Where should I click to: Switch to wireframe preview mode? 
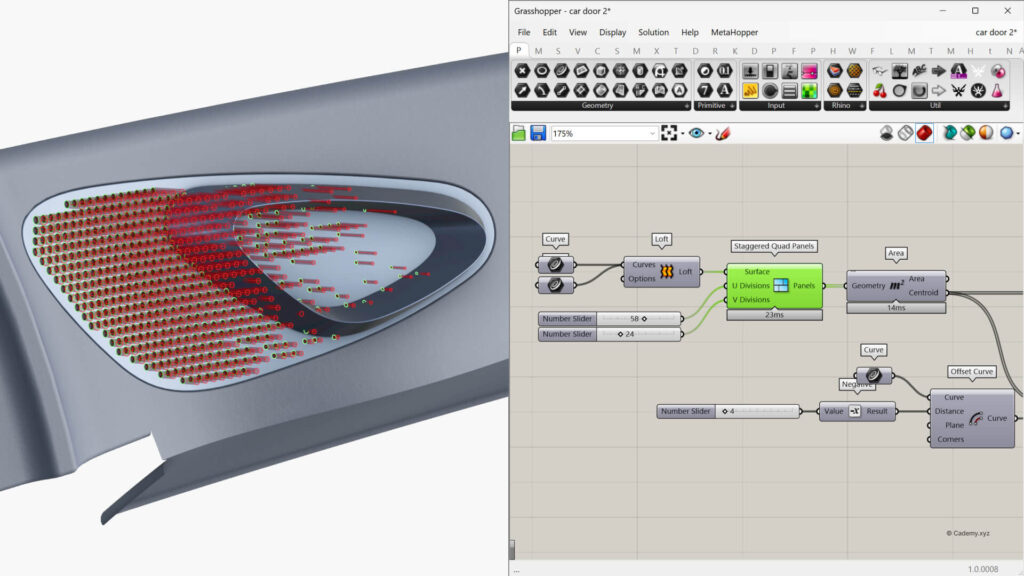905,133
